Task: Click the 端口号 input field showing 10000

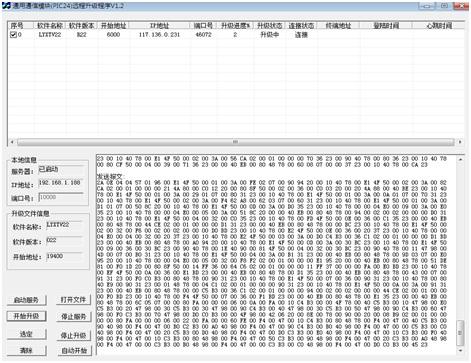Action: coord(61,197)
